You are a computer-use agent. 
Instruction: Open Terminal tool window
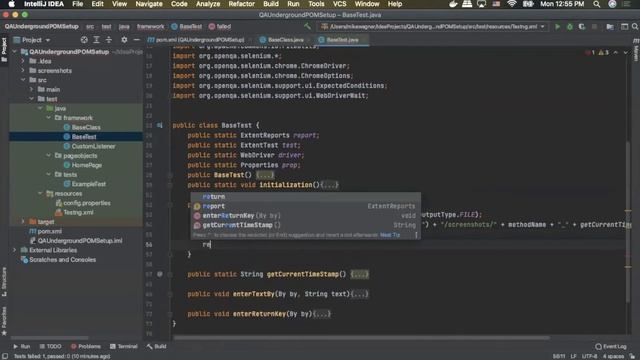124,347
